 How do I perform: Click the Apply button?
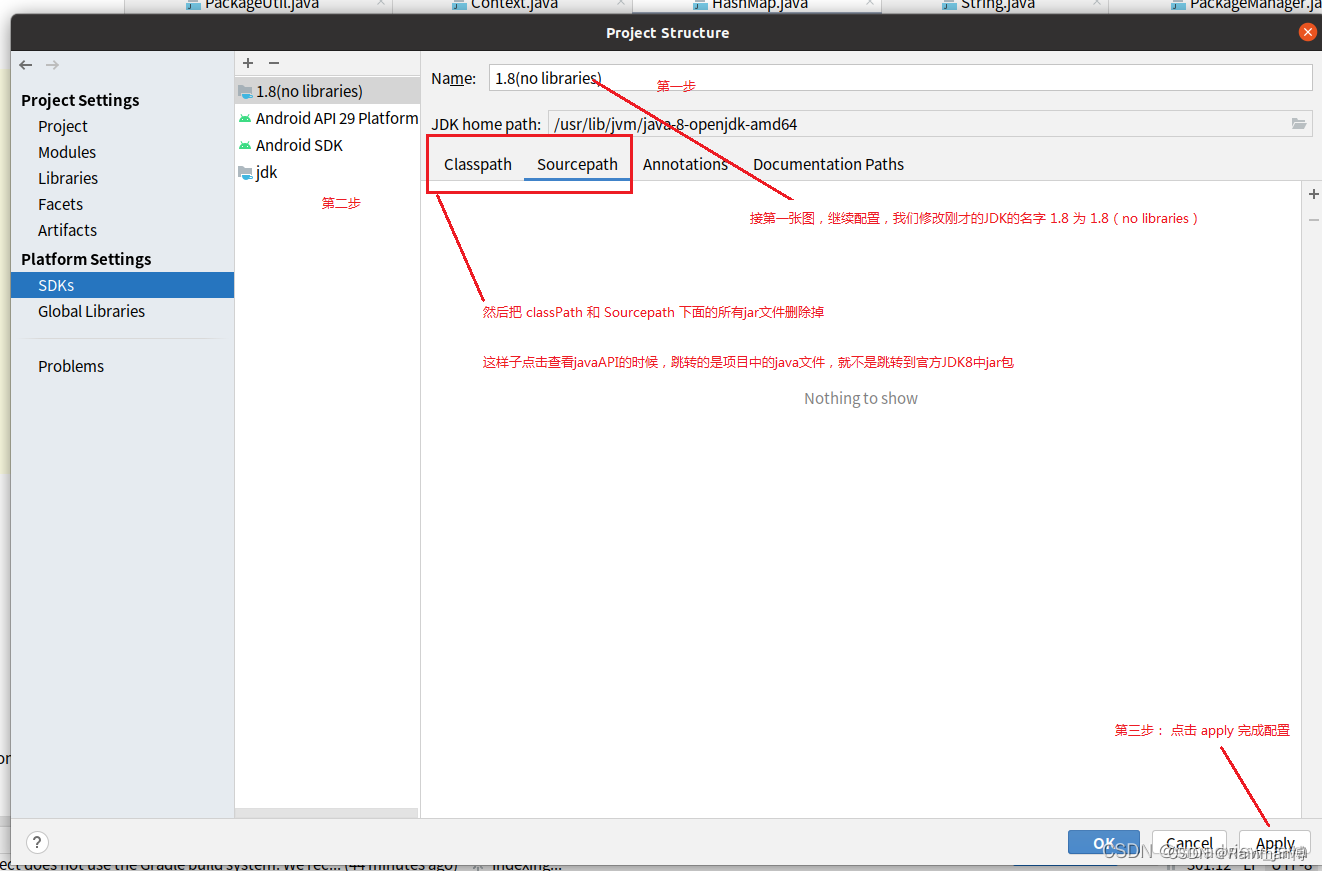point(1275,843)
